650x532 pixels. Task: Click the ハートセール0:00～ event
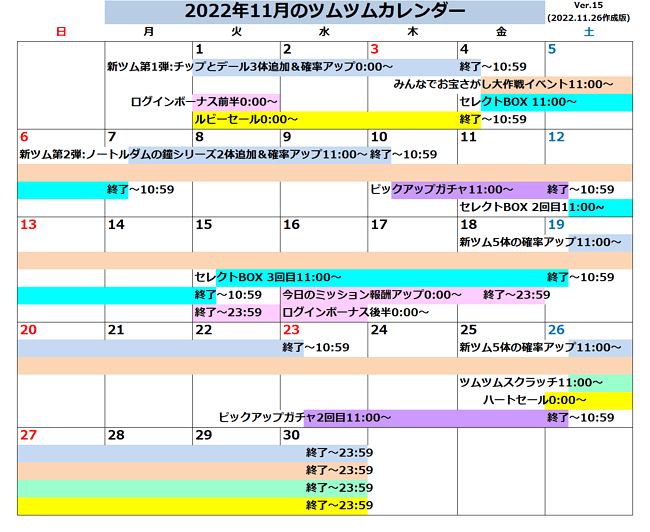click(535, 400)
